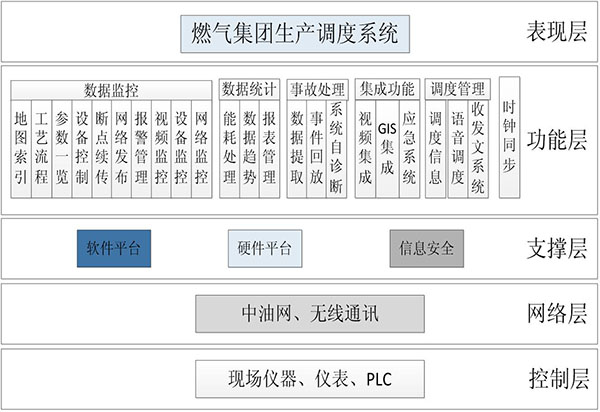Select the 参数一览 column box
The width and height of the screenshot is (600, 412).
click(x=61, y=149)
